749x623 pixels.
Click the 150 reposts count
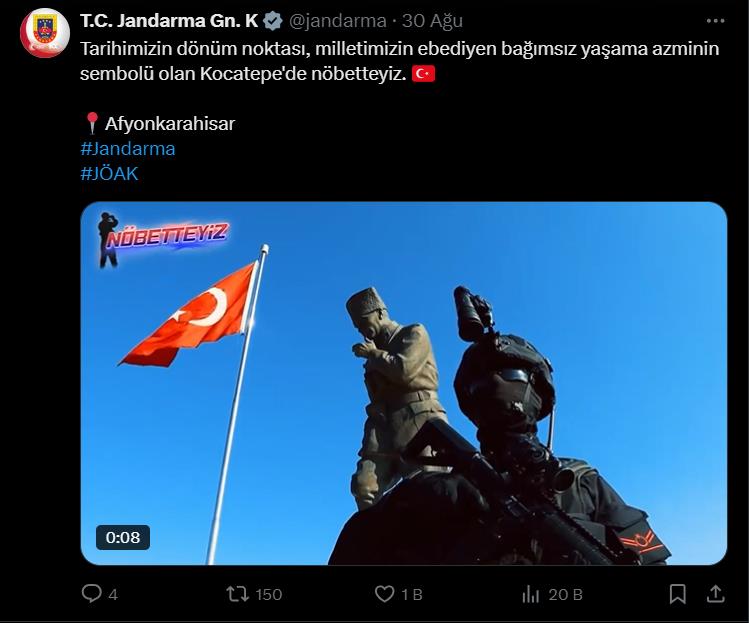pyautogui.click(x=268, y=594)
